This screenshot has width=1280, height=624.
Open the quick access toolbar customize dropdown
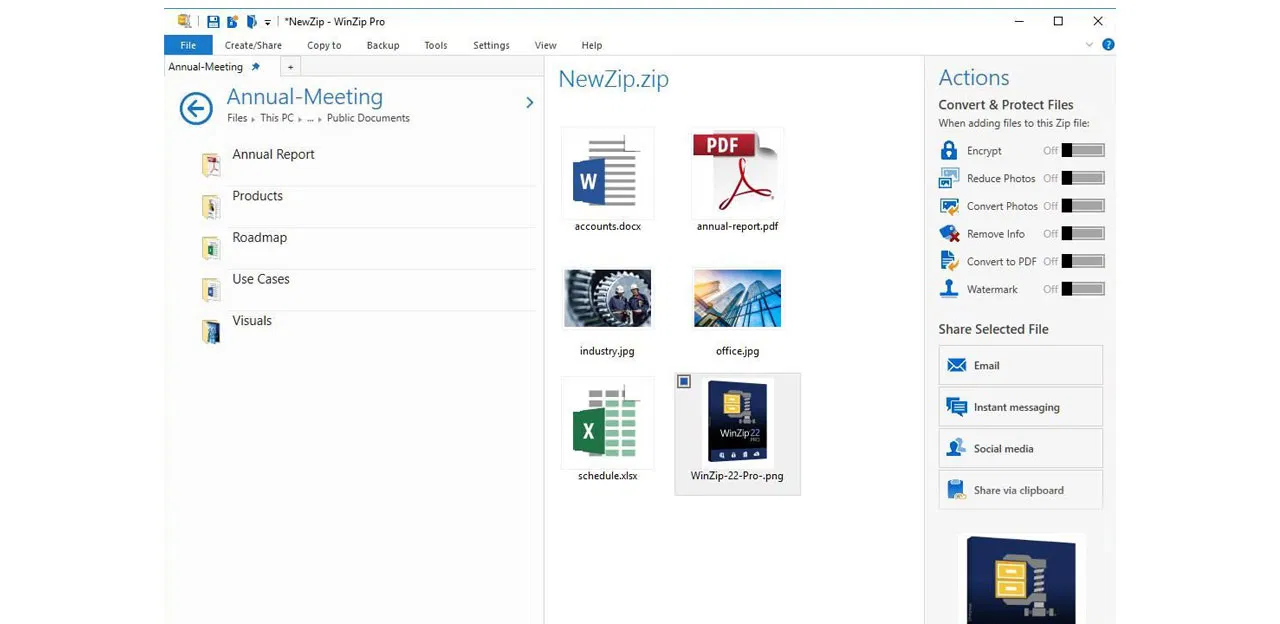[268, 22]
